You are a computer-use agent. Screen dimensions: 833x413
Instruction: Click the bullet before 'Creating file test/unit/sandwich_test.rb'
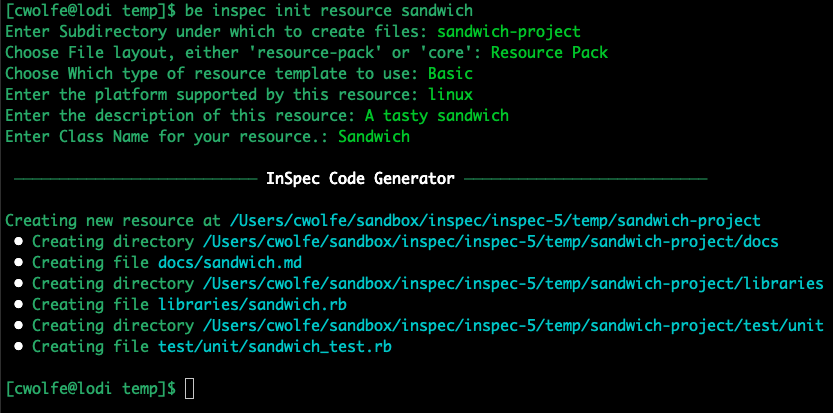(x=18, y=347)
